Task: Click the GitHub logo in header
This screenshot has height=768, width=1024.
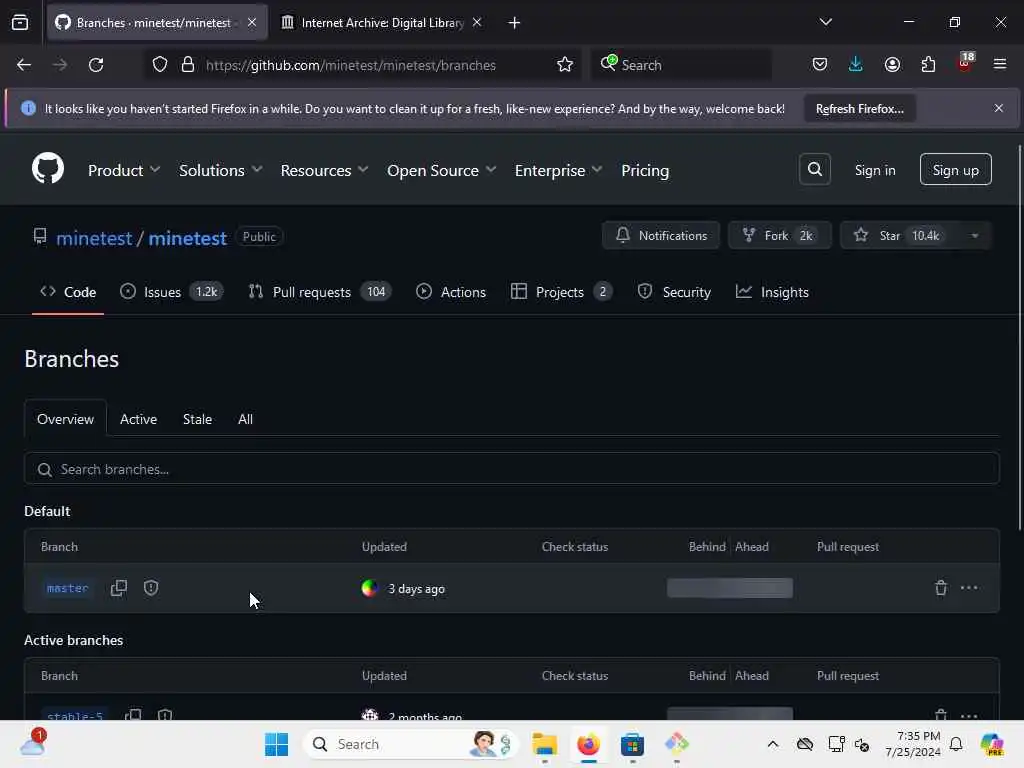Action: point(48,168)
